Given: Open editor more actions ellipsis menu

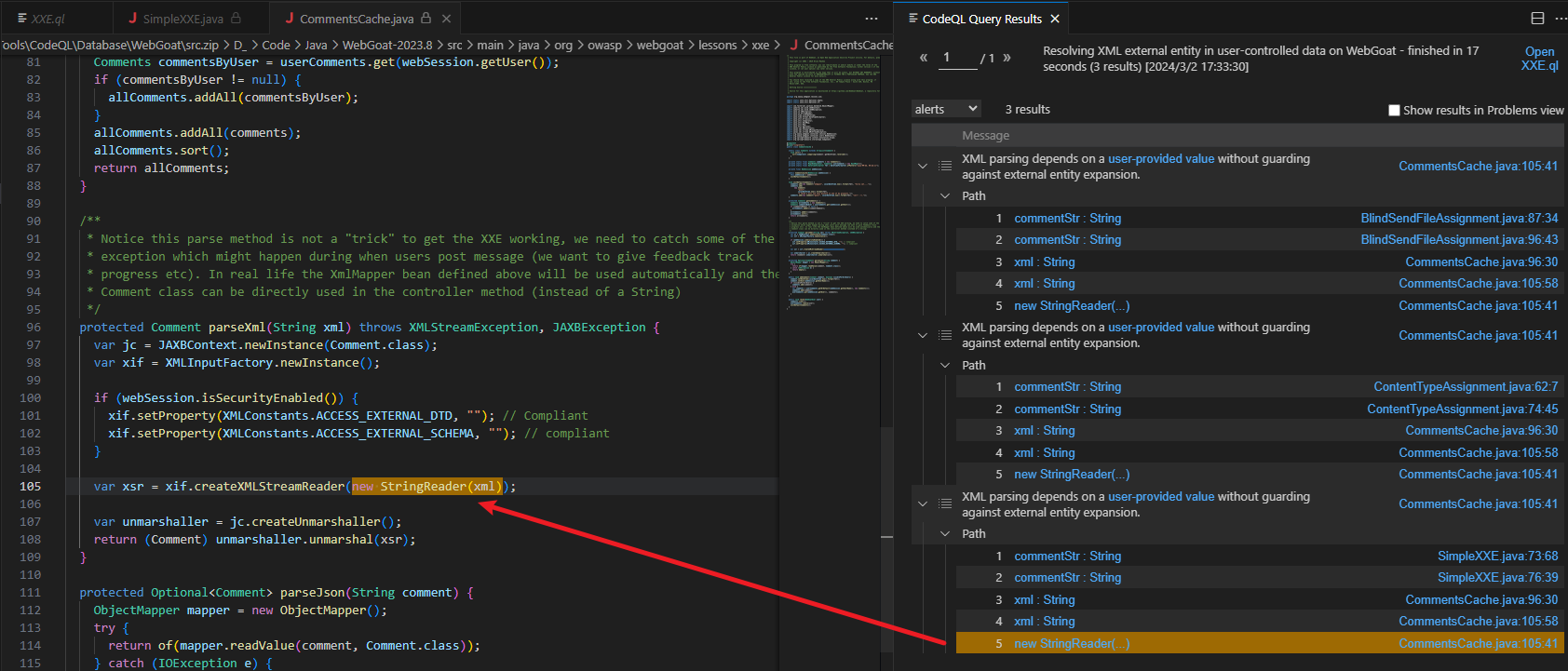Looking at the screenshot, I should 871,19.
